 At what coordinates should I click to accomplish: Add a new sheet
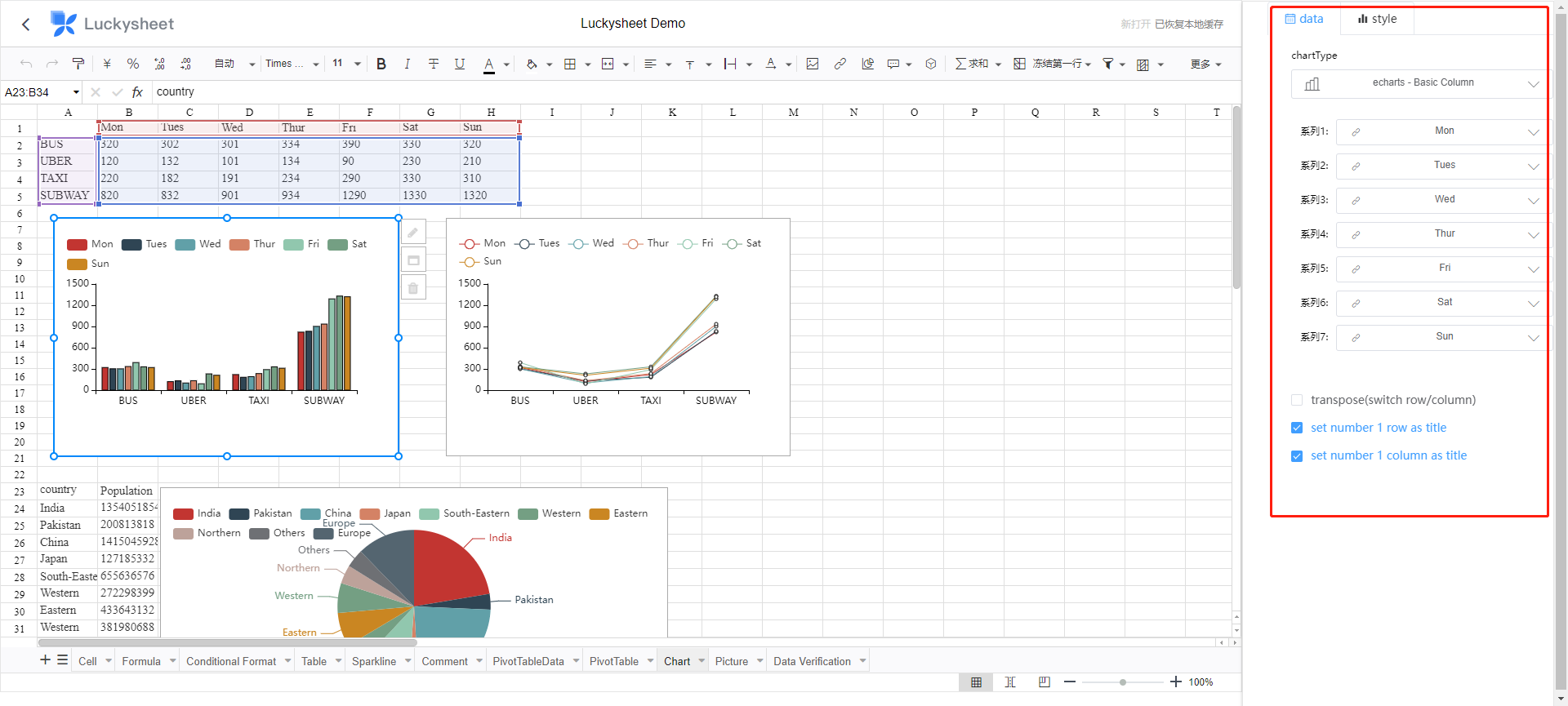tap(45, 659)
